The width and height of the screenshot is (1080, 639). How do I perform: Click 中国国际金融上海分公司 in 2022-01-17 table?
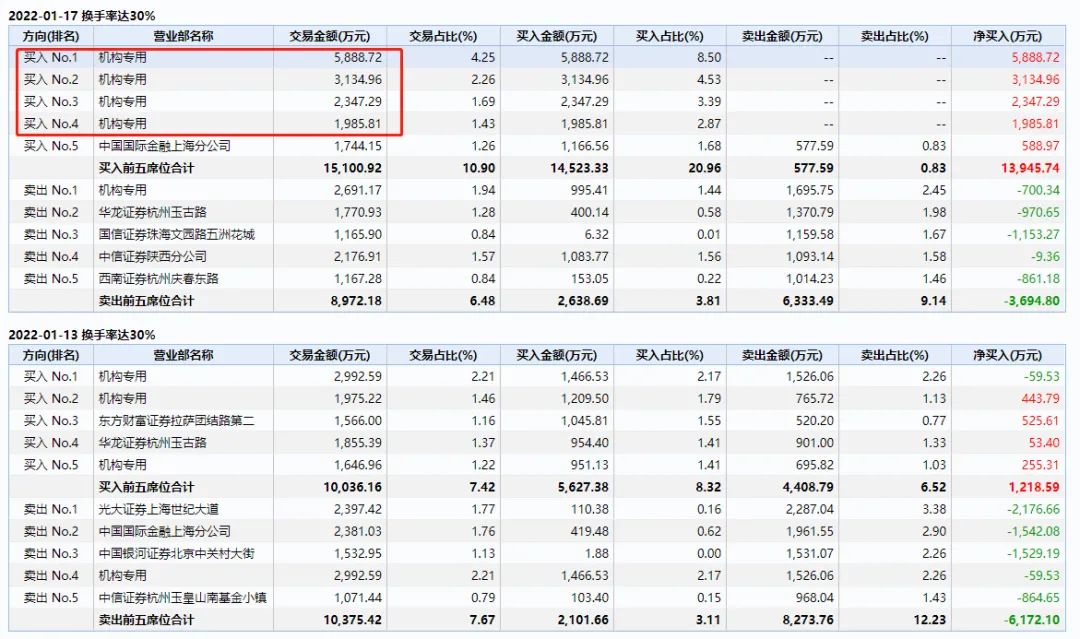(x=164, y=146)
